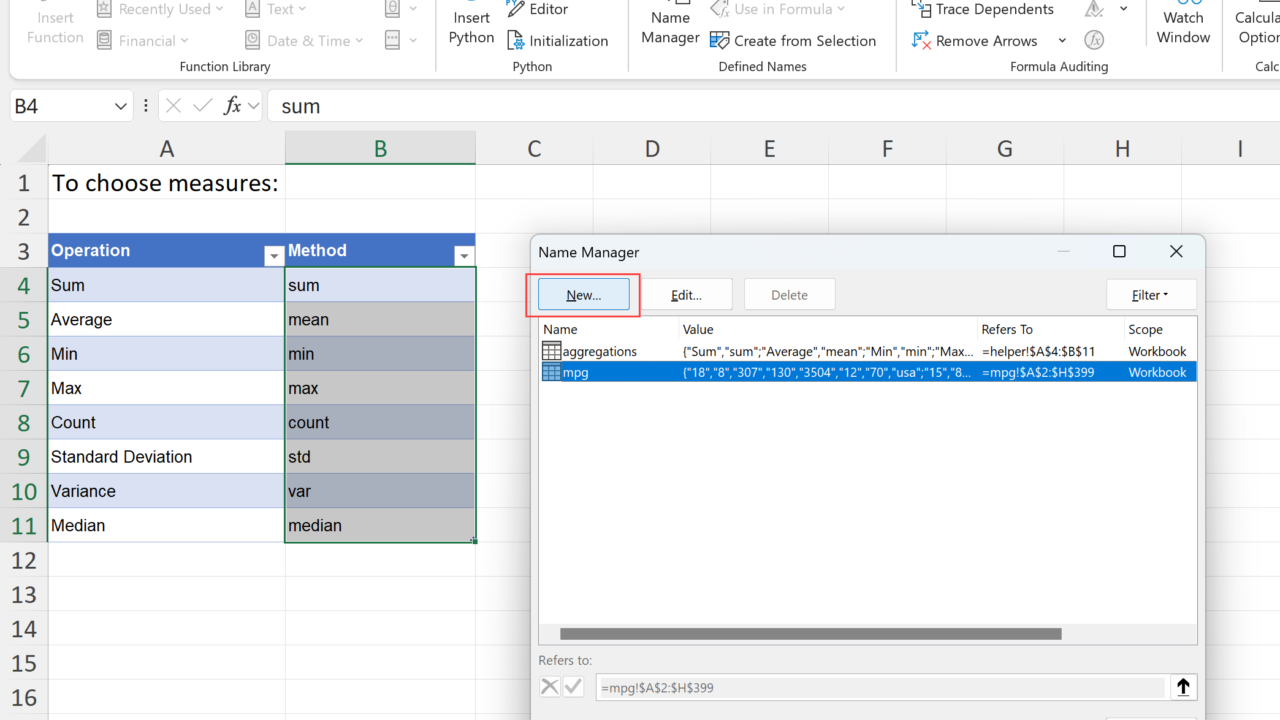This screenshot has height=720, width=1280.
Task: Open the Filter dropdown in Name Manager
Action: (1150, 295)
